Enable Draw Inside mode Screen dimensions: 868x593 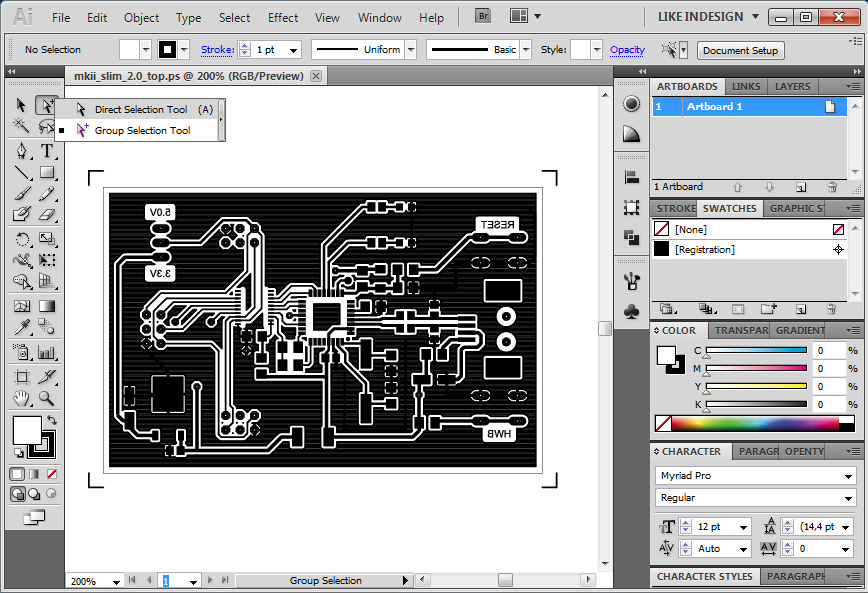51,493
